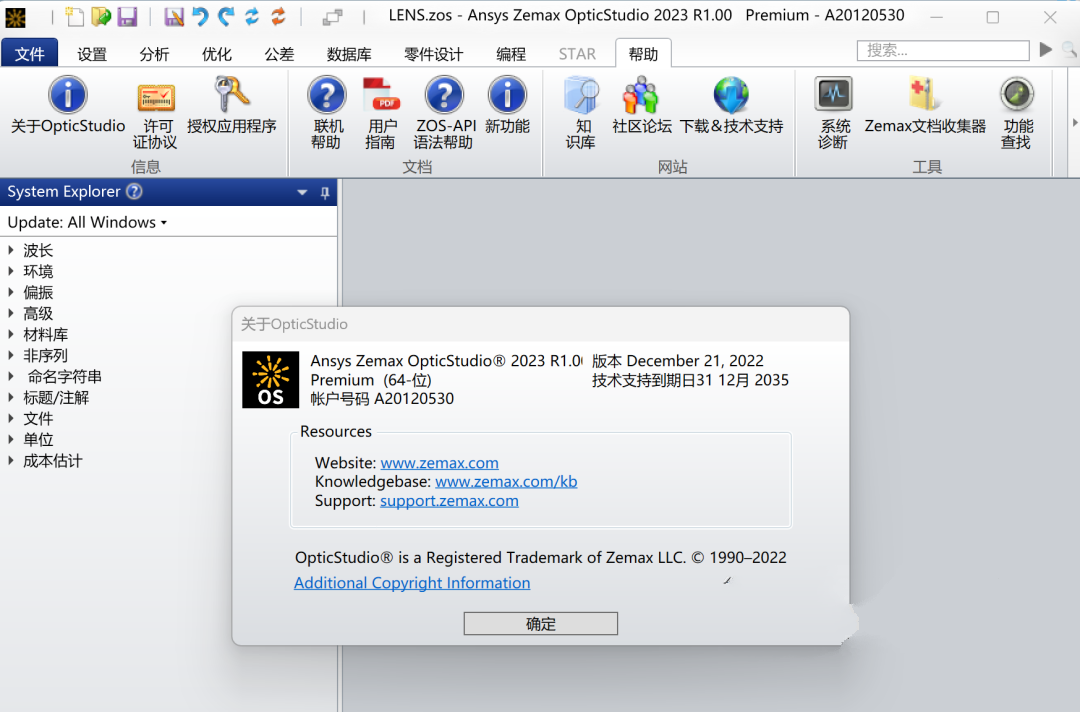Click the search run arrow icon
The image size is (1080, 712).
tap(1046, 50)
